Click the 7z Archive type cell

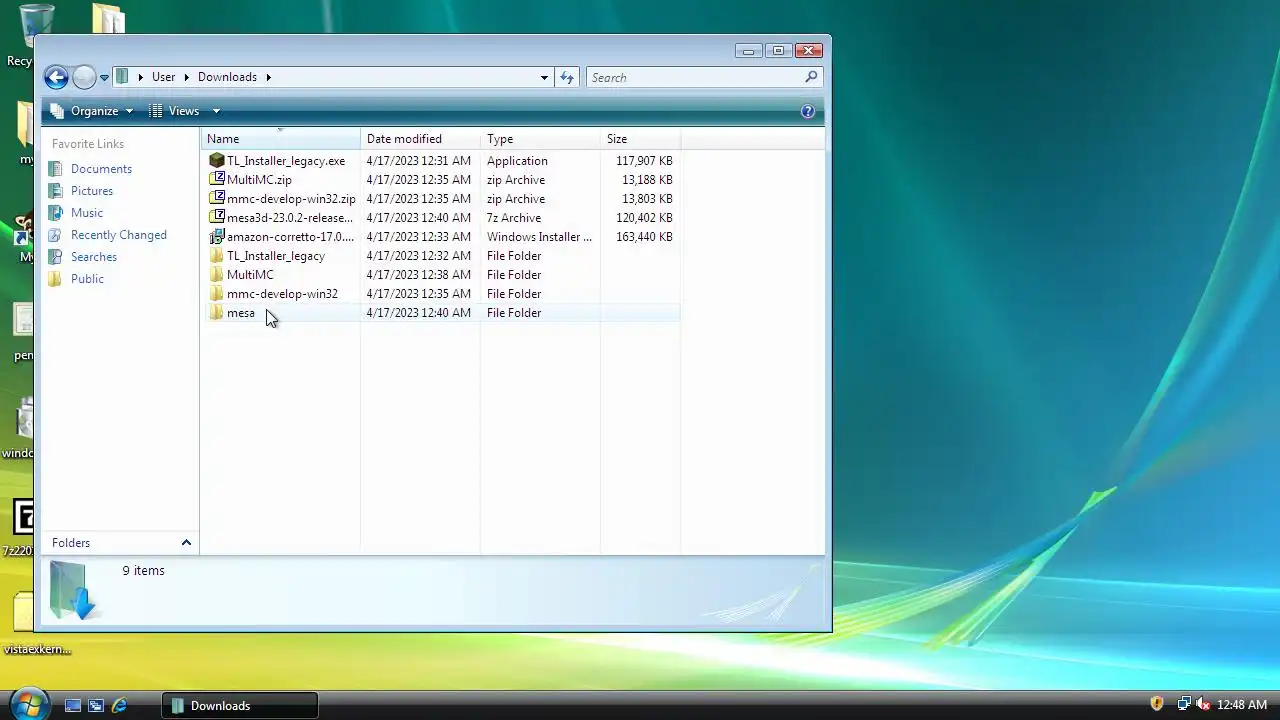(514, 218)
